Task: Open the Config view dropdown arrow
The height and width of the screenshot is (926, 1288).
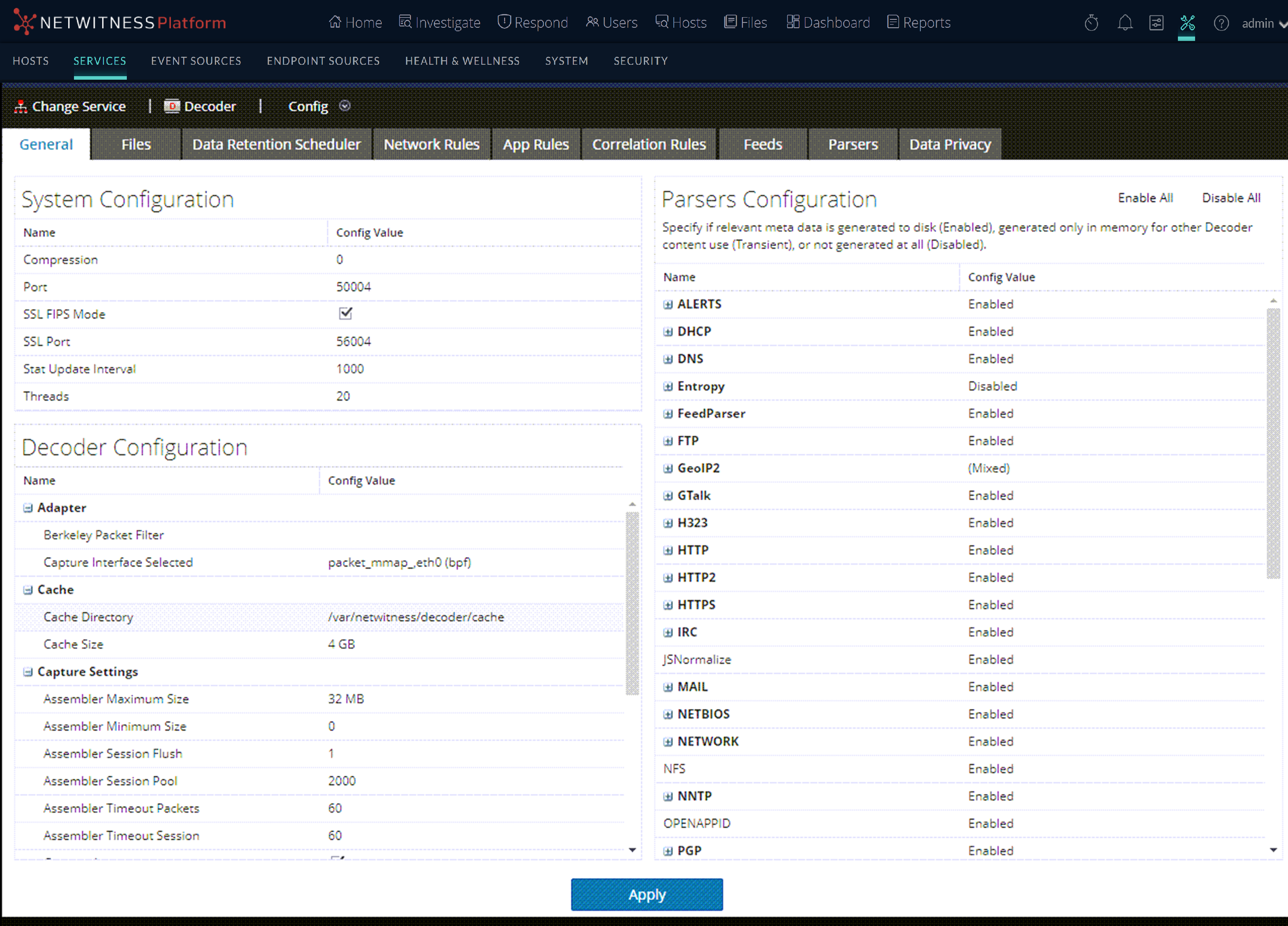Action: (345, 106)
